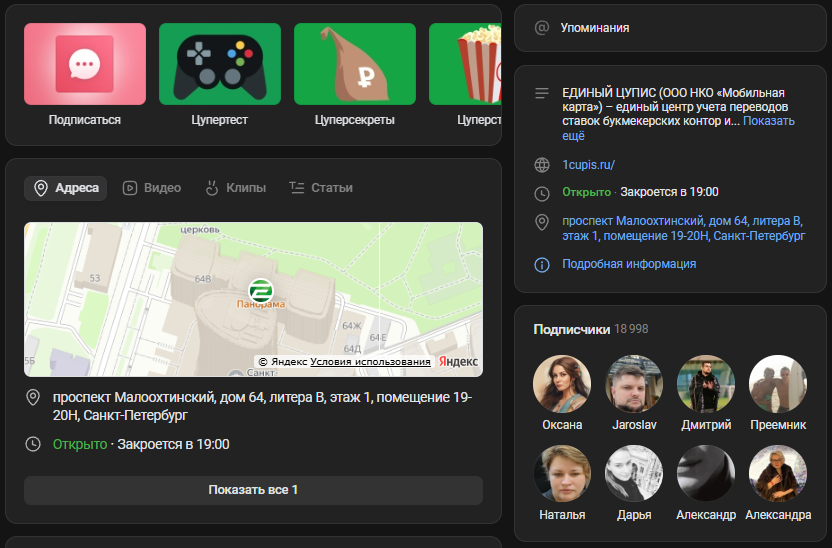Image resolution: width=832 pixels, height=548 pixels.
Task: Open the Упоминания section
Action: tap(670, 28)
